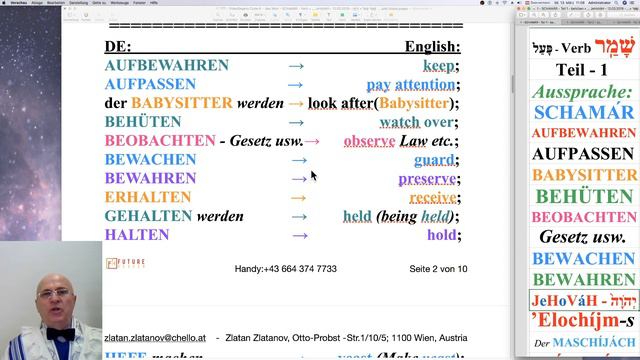Viewport: 640px width, 360px height.
Task: Click Der MASCHÍJÁCH text in the Vorschau window
Action: coord(585,342)
